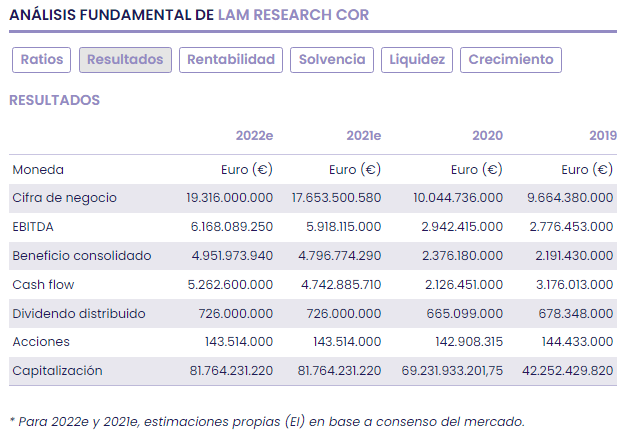Click the shares value 142.908.315
Viewport: 631px width, 438px height.
(x=469, y=342)
